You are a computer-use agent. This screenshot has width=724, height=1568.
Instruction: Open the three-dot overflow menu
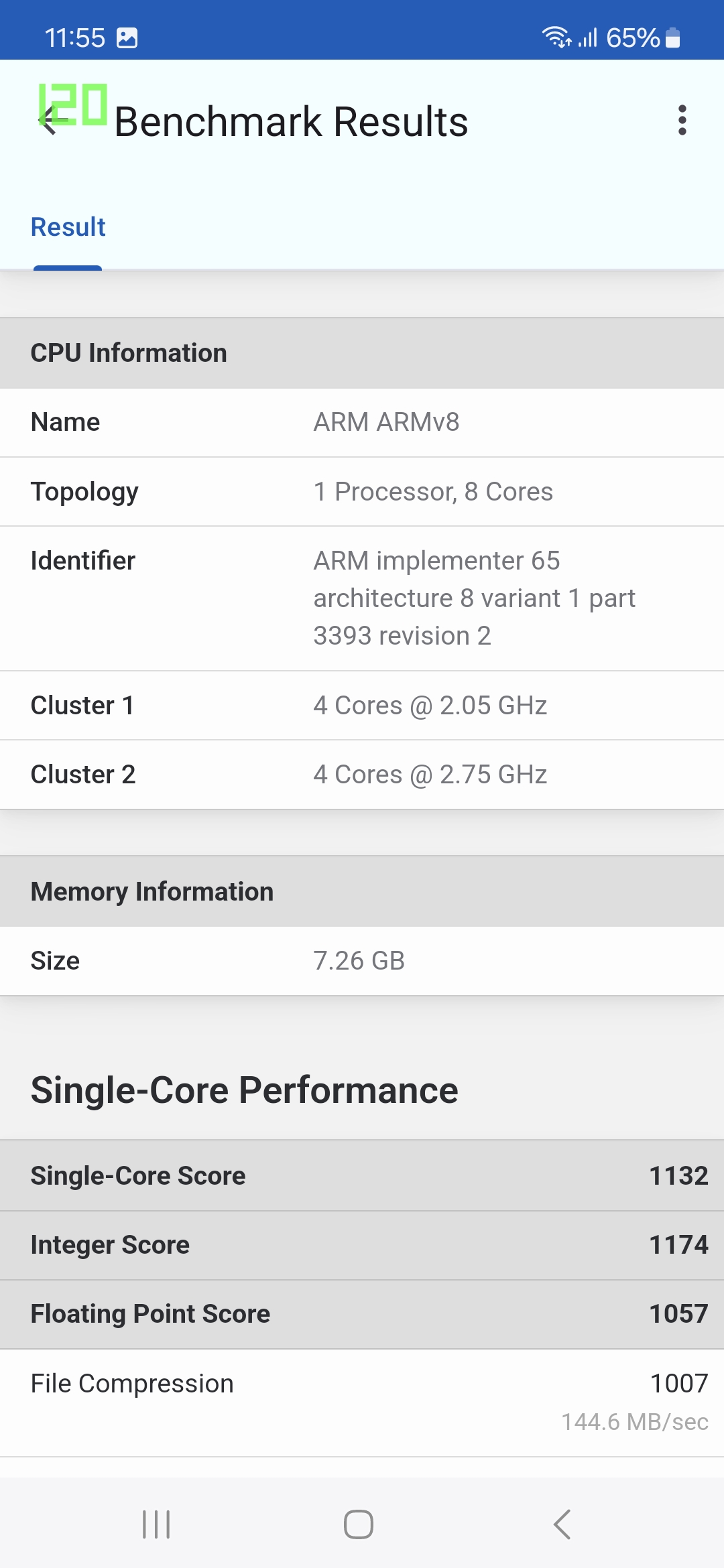(x=682, y=121)
